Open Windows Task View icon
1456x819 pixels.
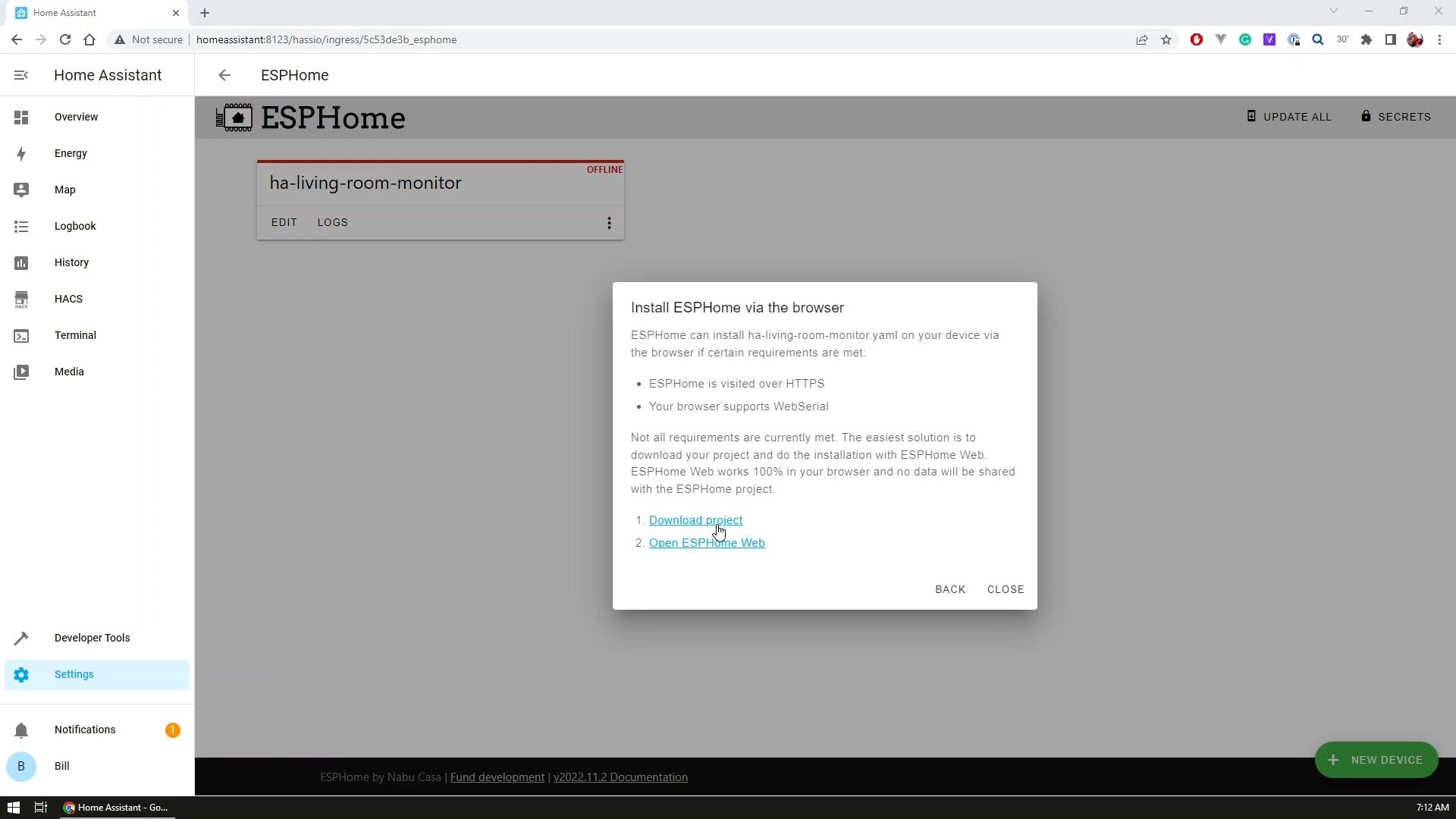click(x=41, y=808)
